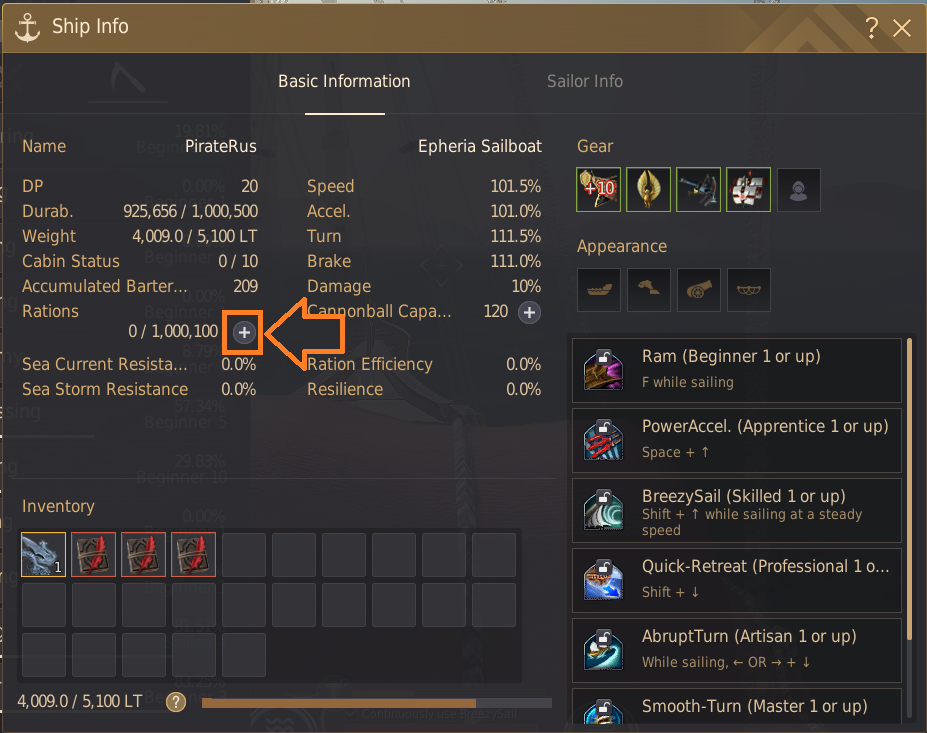Open the cannon gear slot icon
Screen dimensions: 927x733
click(698, 190)
